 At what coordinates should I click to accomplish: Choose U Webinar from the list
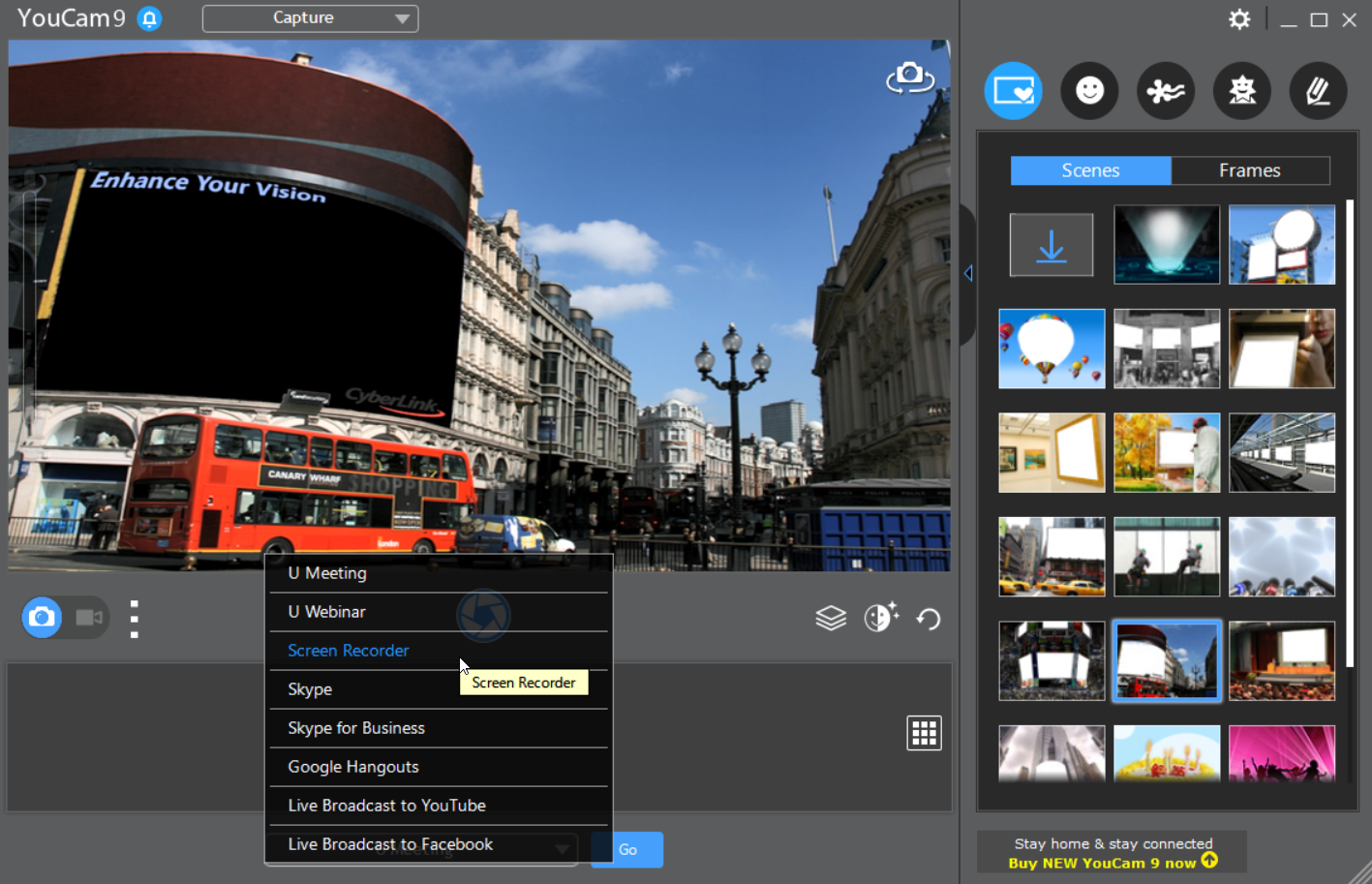pyautogui.click(x=439, y=612)
